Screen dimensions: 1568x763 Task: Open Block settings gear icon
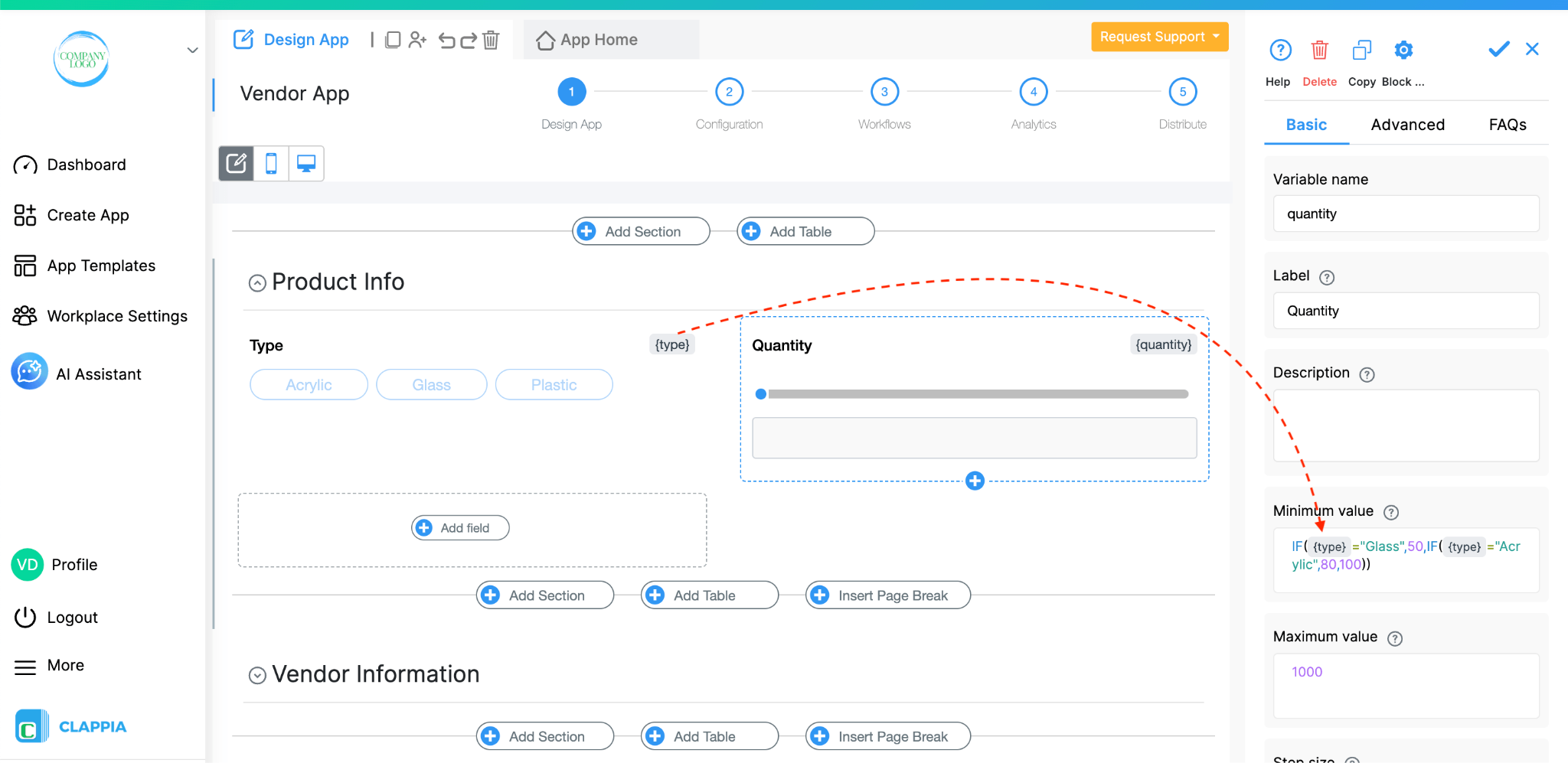pyautogui.click(x=1403, y=50)
